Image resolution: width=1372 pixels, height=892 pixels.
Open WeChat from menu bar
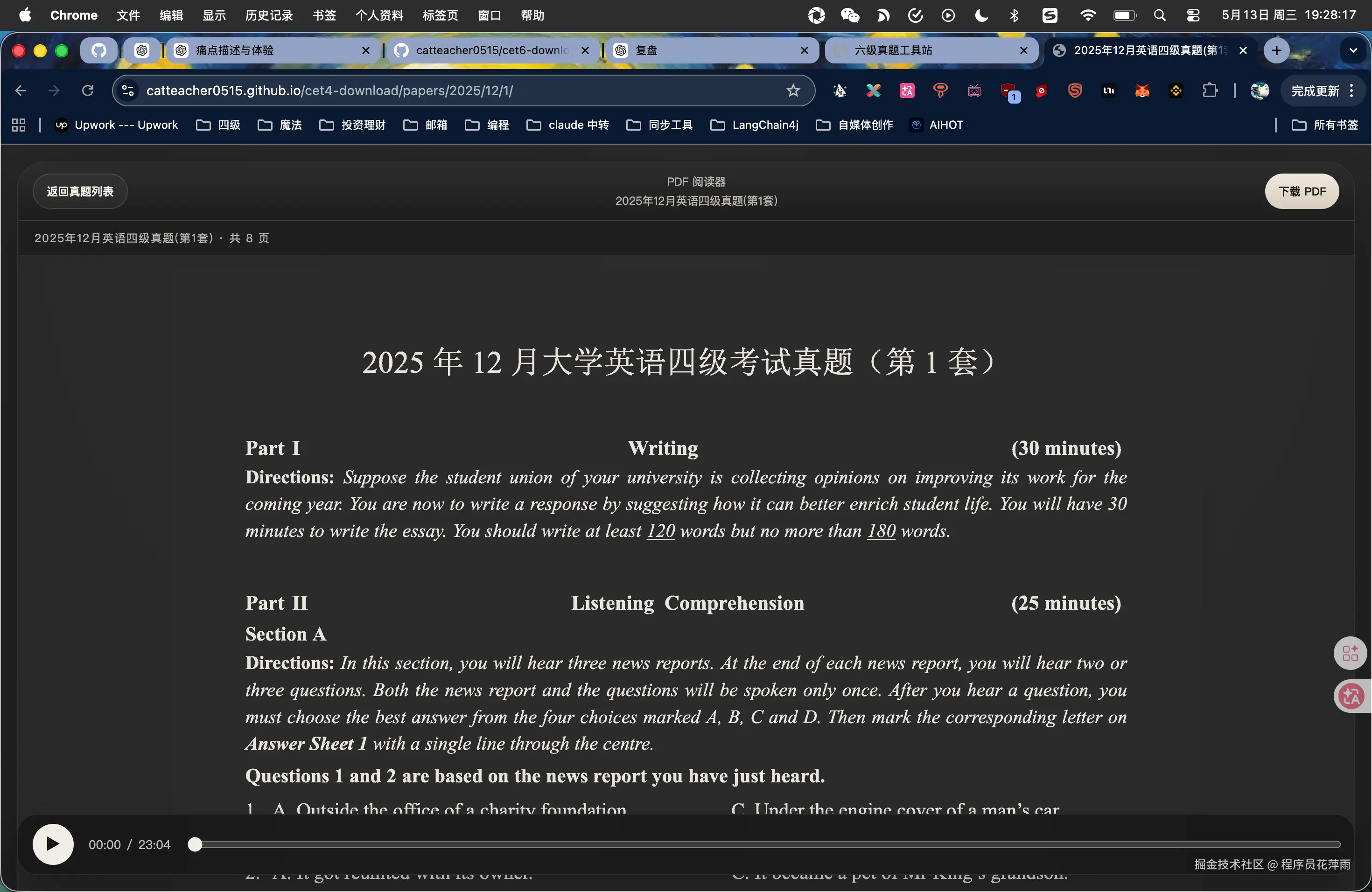pyautogui.click(x=850, y=15)
